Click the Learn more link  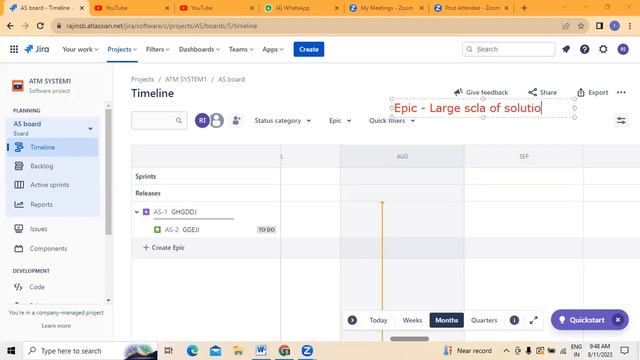click(56, 326)
